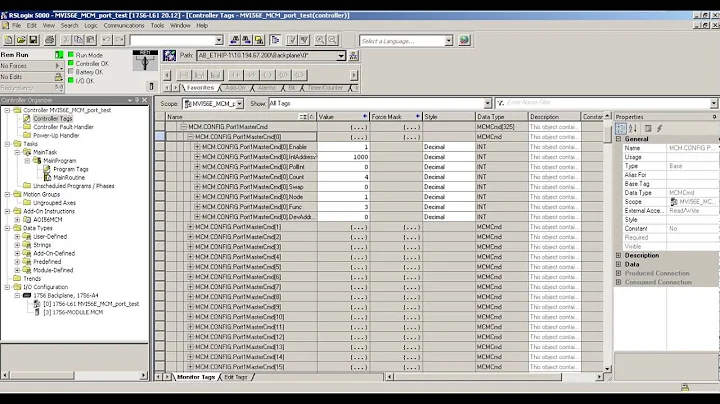Open the Tools menu
The height and width of the screenshot is (404, 720).
[157, 26]
